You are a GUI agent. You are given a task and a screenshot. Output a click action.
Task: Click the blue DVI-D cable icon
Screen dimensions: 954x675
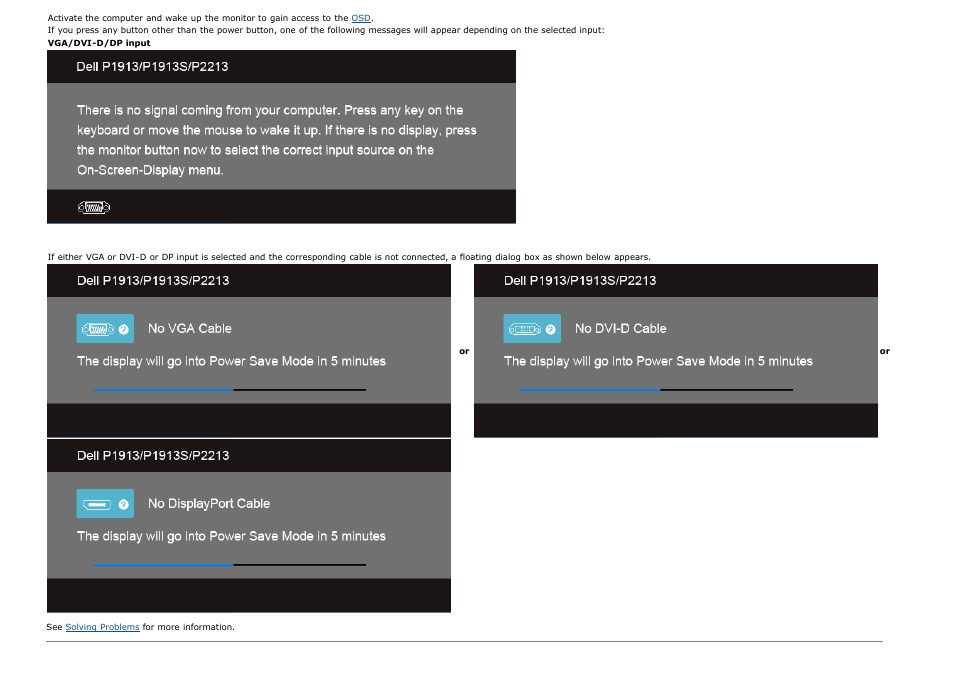click(532, 329)
